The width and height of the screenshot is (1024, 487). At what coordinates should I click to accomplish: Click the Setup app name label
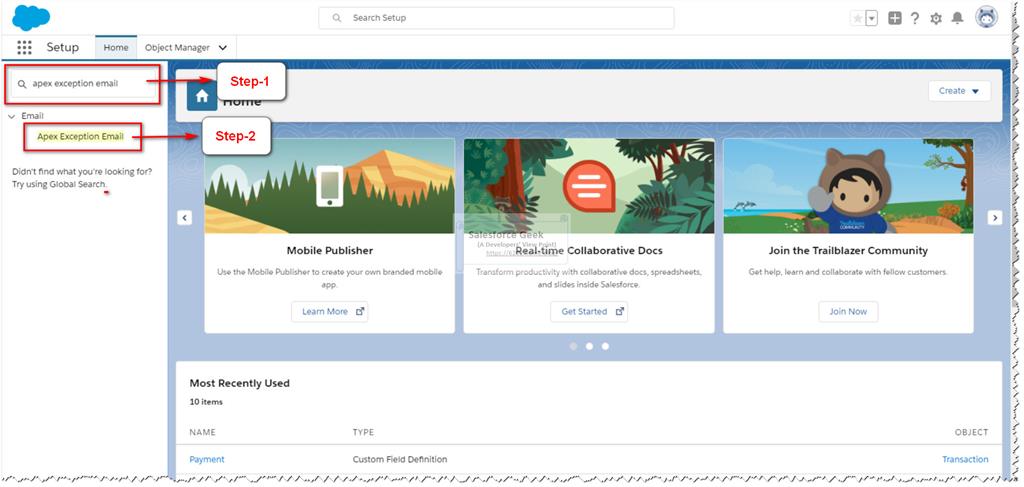pyautogui.click(x=63, y=47)
